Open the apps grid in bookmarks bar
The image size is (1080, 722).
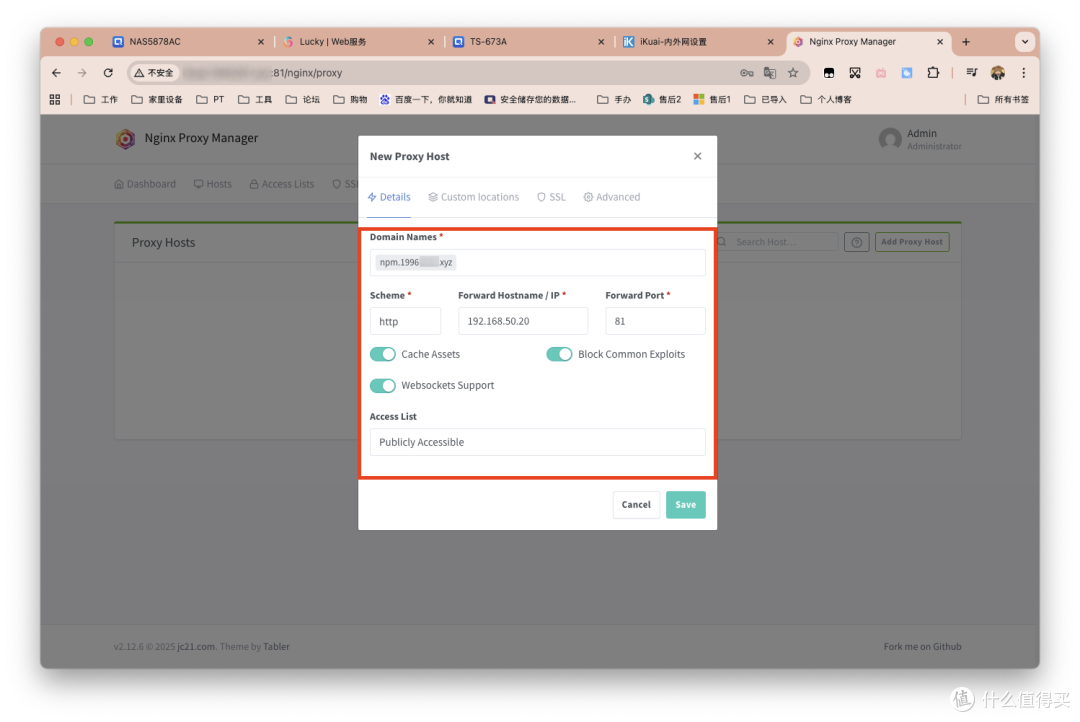coord(55,100)
